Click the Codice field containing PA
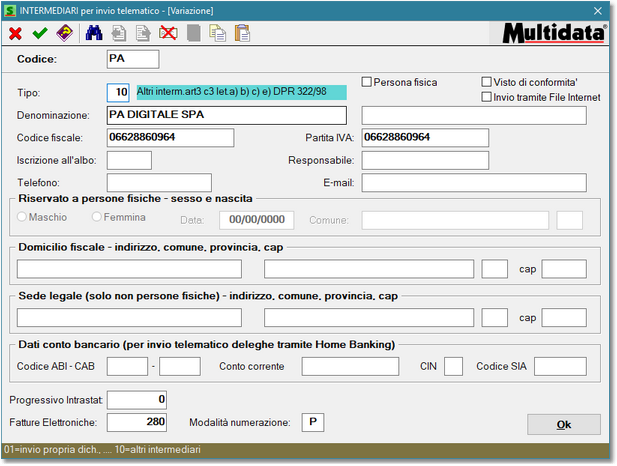The width and height of the screenshot is (617, 466). click(133, 59)
